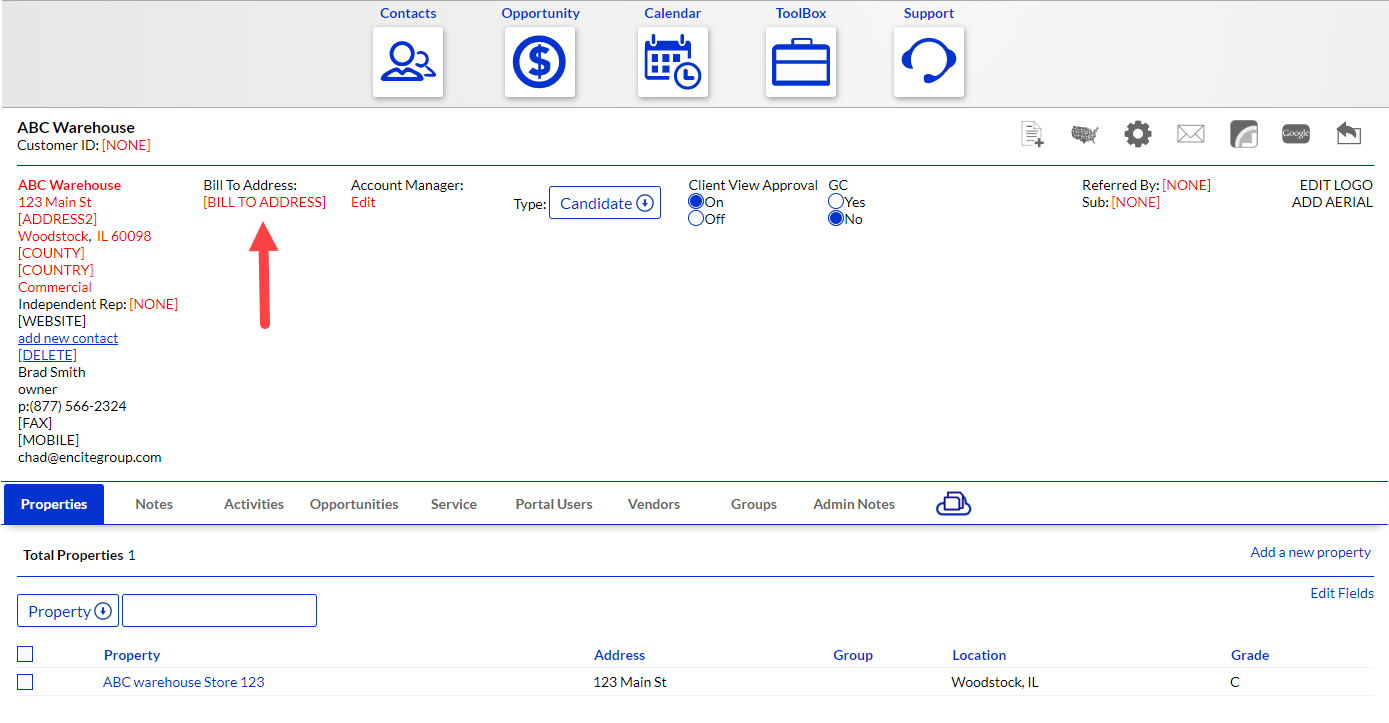Image resolution: width=1389 pixels, height=723 pixels.
Task: Switch to the Notes tab
Action: pyautogui.click(x=154, y=504)
